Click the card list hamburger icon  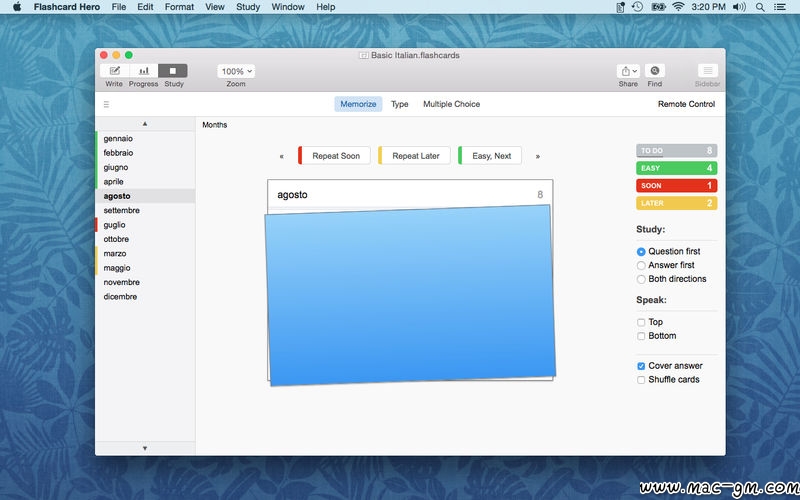(106, 104)
